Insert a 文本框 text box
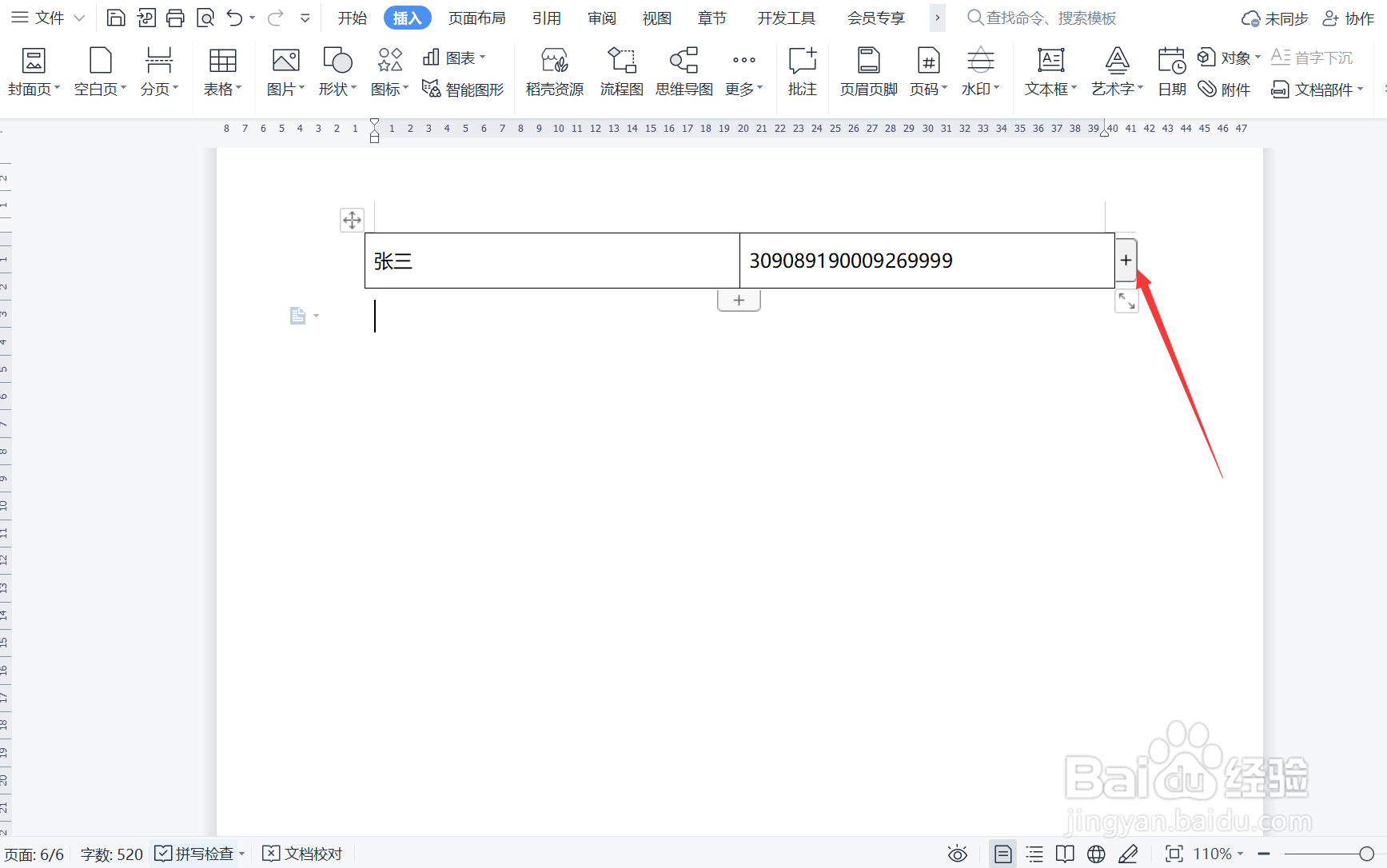1387x868 pixels. [1050, 72]
